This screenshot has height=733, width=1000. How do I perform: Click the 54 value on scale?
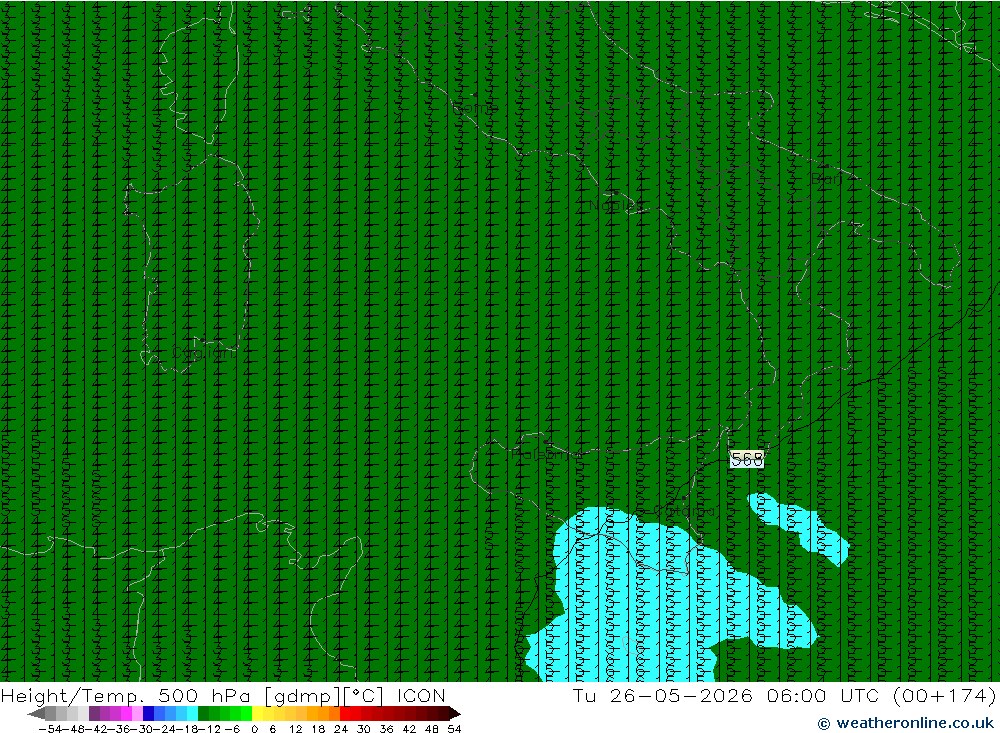tap(454, 729)
